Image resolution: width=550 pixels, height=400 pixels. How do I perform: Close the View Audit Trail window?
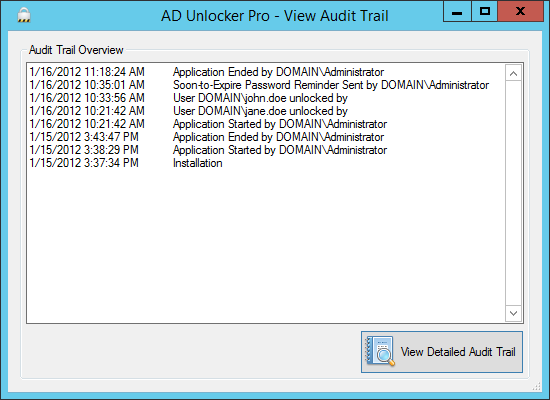tap(521, 12)
